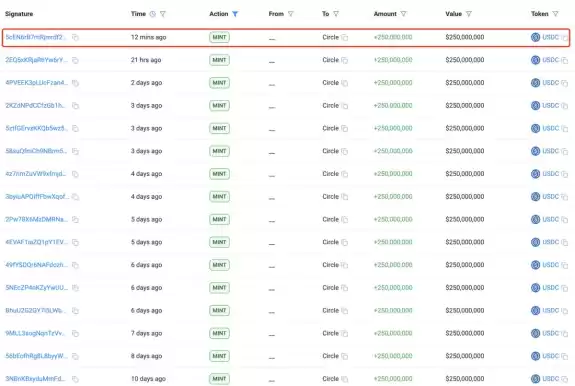Viewport: 575px width, 386px height.
Task: Open USDC token link in 10 days ago row
Action: (550, 378)
